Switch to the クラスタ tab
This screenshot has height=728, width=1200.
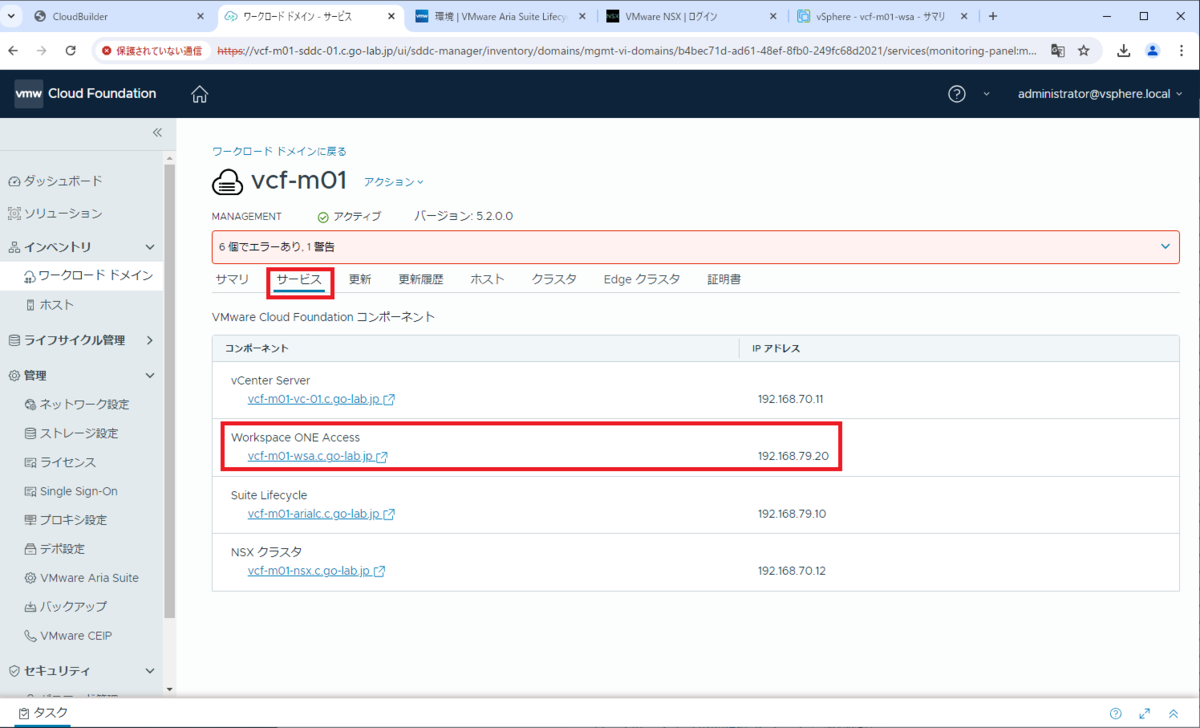[554, 280]
